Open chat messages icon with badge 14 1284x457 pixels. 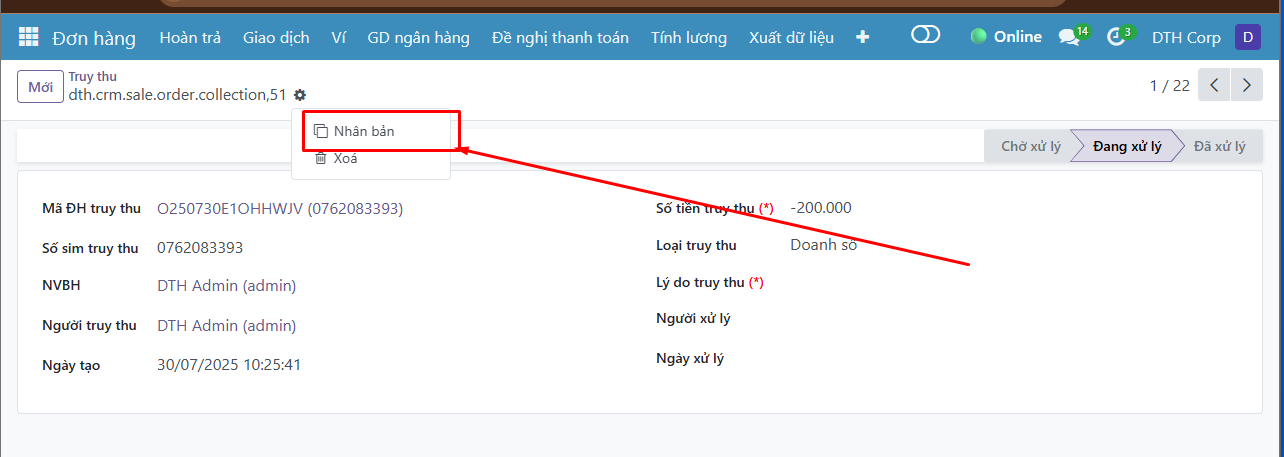point(1069,37)
